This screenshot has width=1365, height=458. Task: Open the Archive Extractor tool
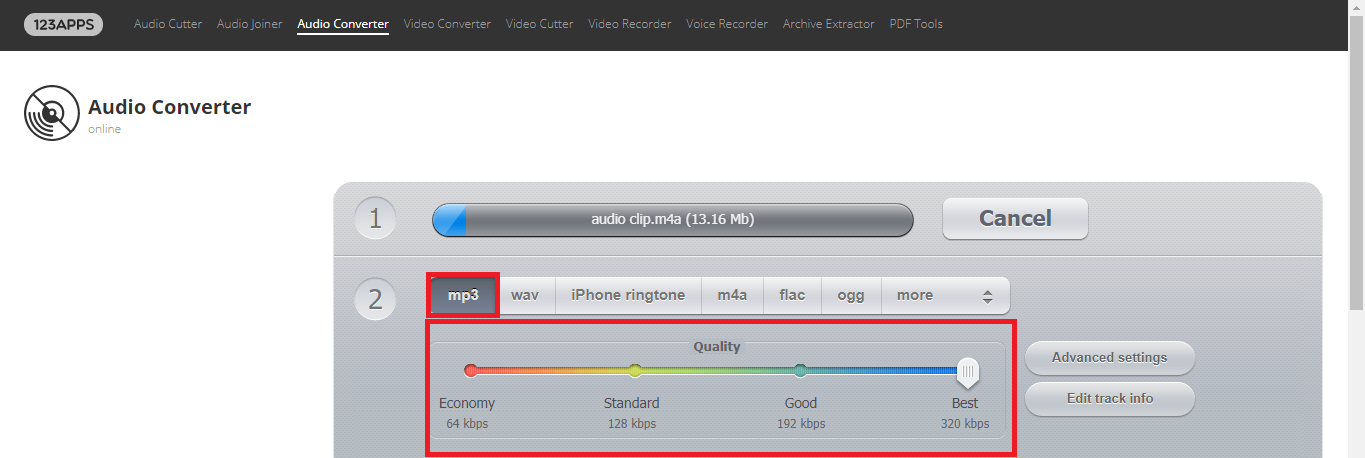pyautogui.click(x=828, y=24)
